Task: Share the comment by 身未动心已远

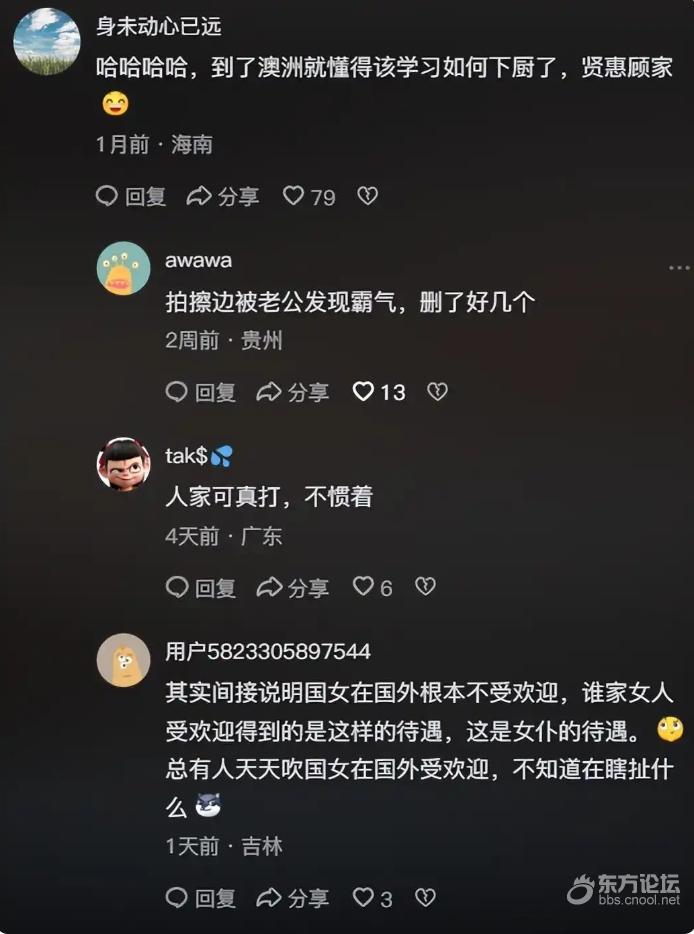Action: pyautogui.click(x=223, y=196)
